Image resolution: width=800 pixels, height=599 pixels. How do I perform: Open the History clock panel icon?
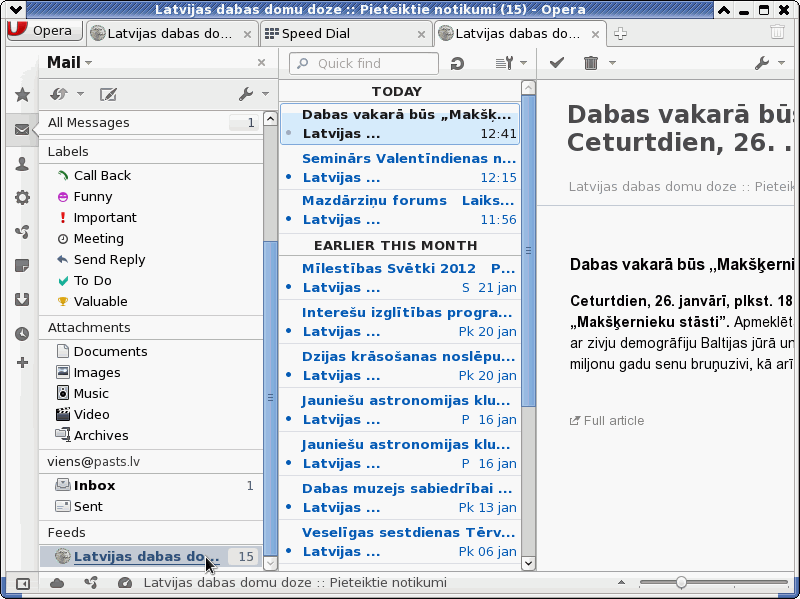pos(22,334)
